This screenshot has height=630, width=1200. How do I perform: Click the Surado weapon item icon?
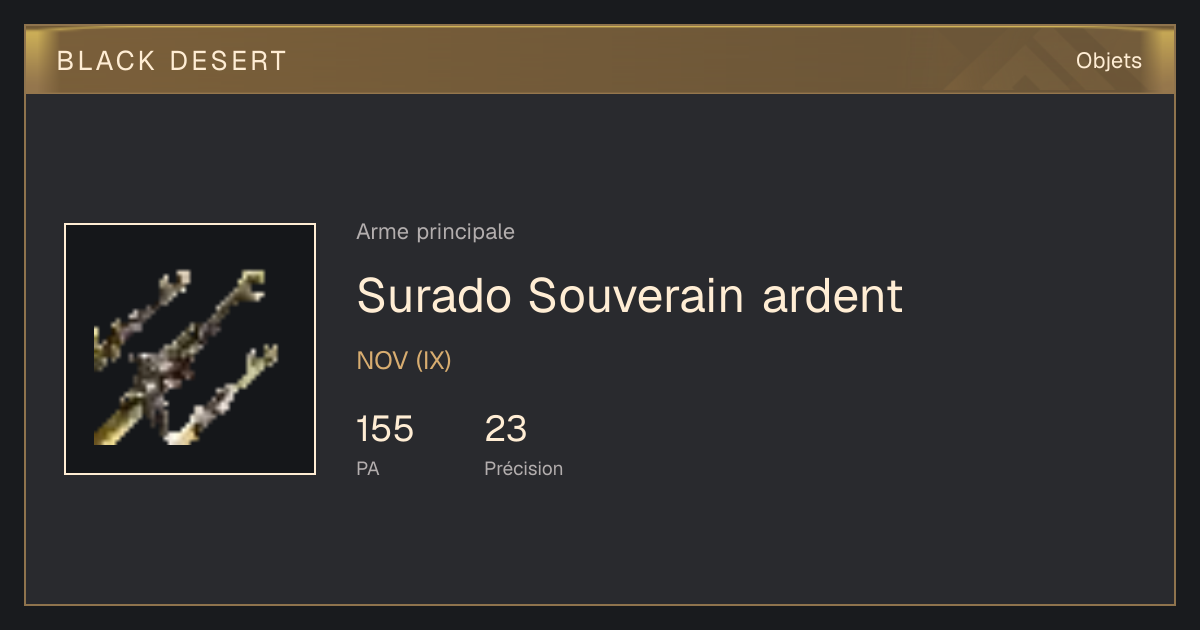pyautogui.click(x=190, y=349)
